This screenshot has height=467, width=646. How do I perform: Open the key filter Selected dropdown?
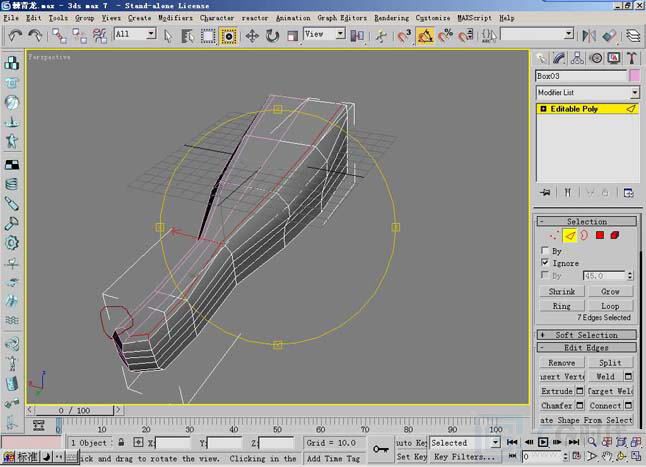click(x=495, y=443)
